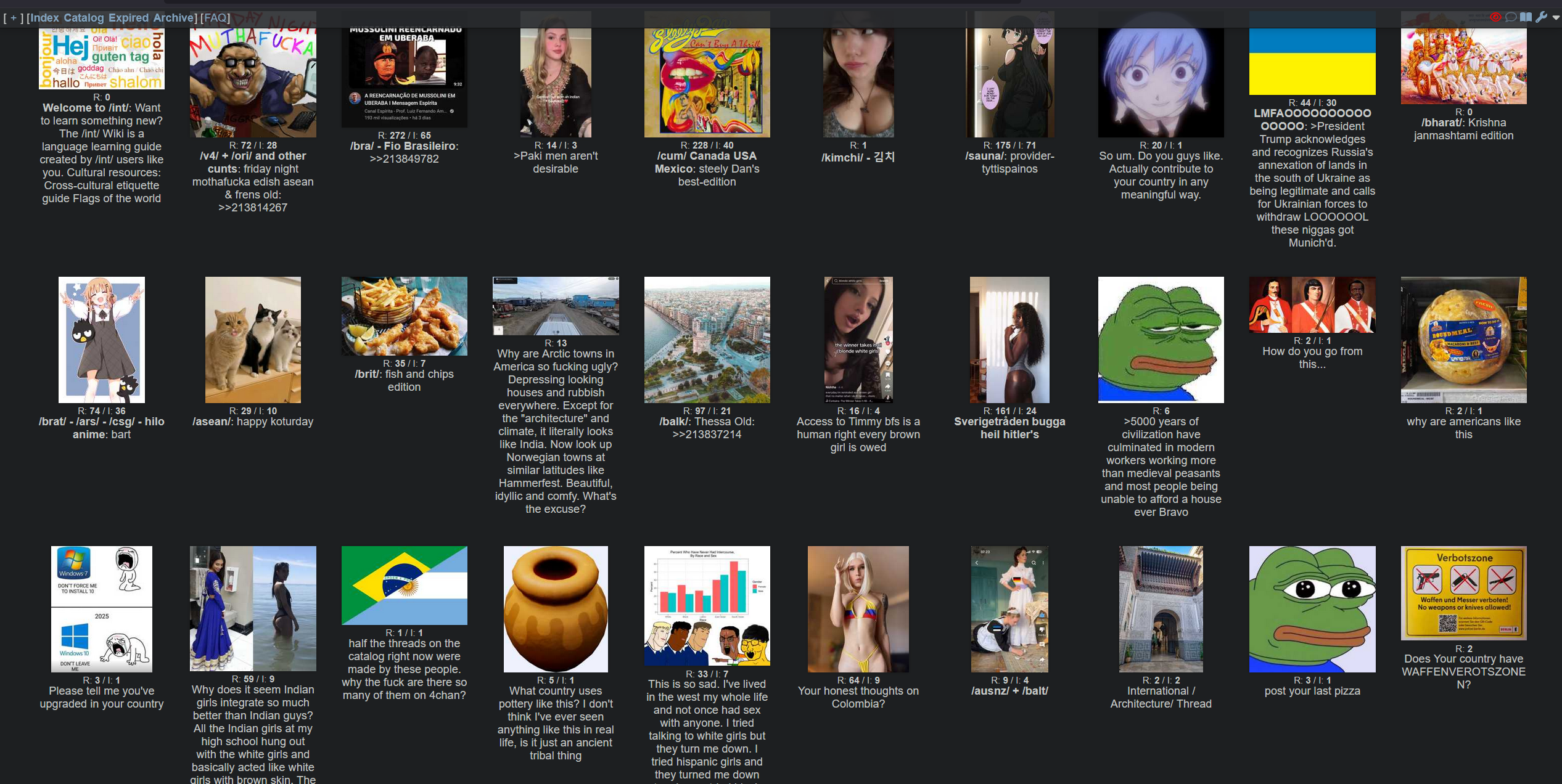Click '/brit/: fish and chips edition' teaser
This screenshot has height=784, width=1562.
point(405,380)
